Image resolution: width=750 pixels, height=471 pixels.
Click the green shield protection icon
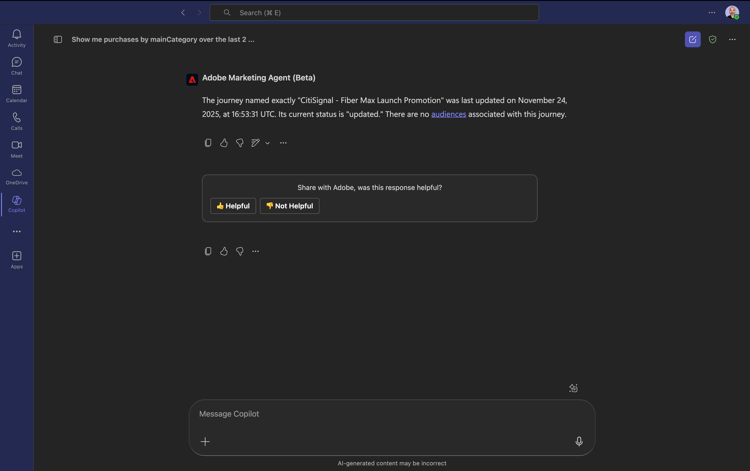(x=713, y=39)
